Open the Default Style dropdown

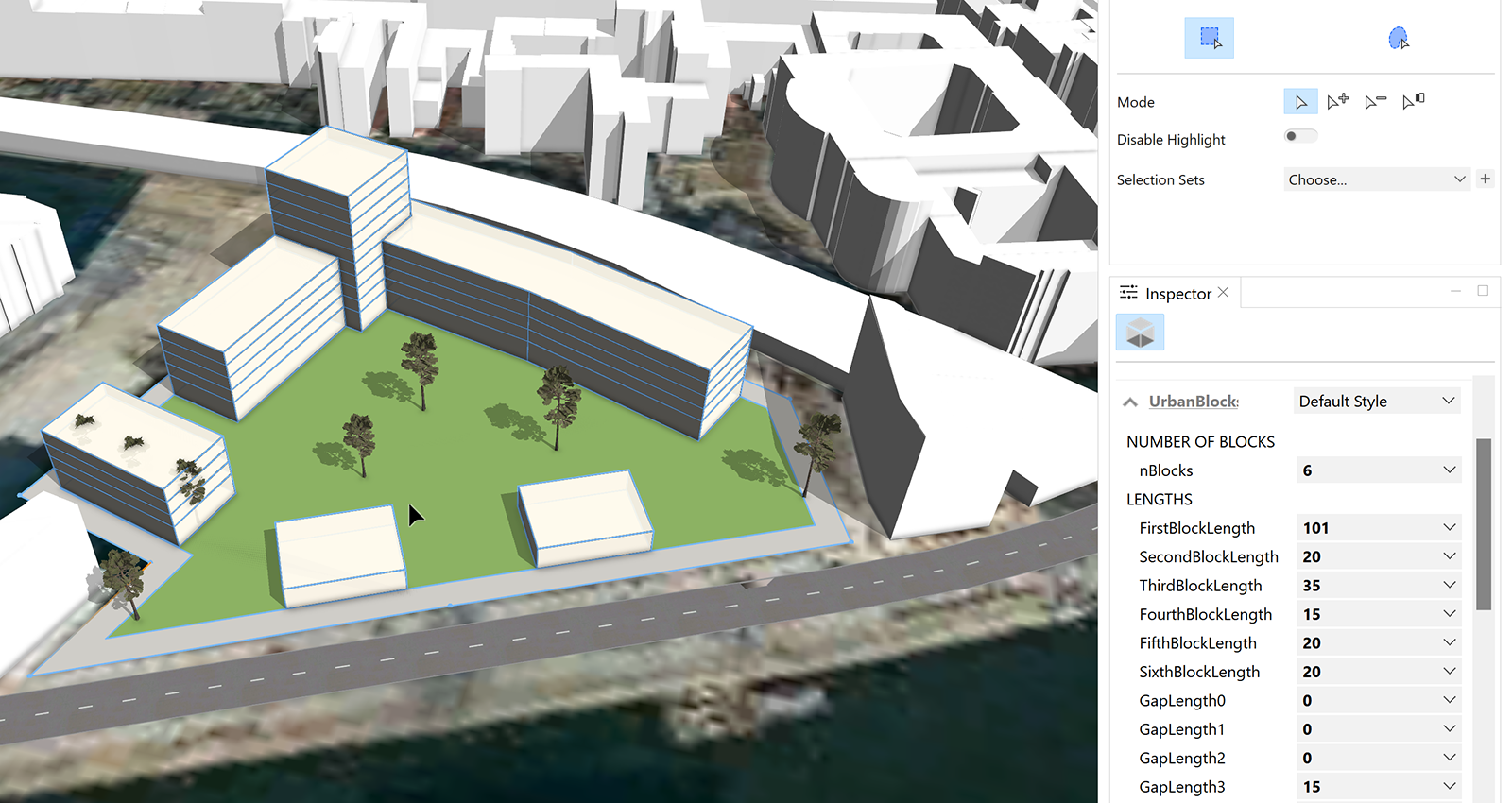1376,401
